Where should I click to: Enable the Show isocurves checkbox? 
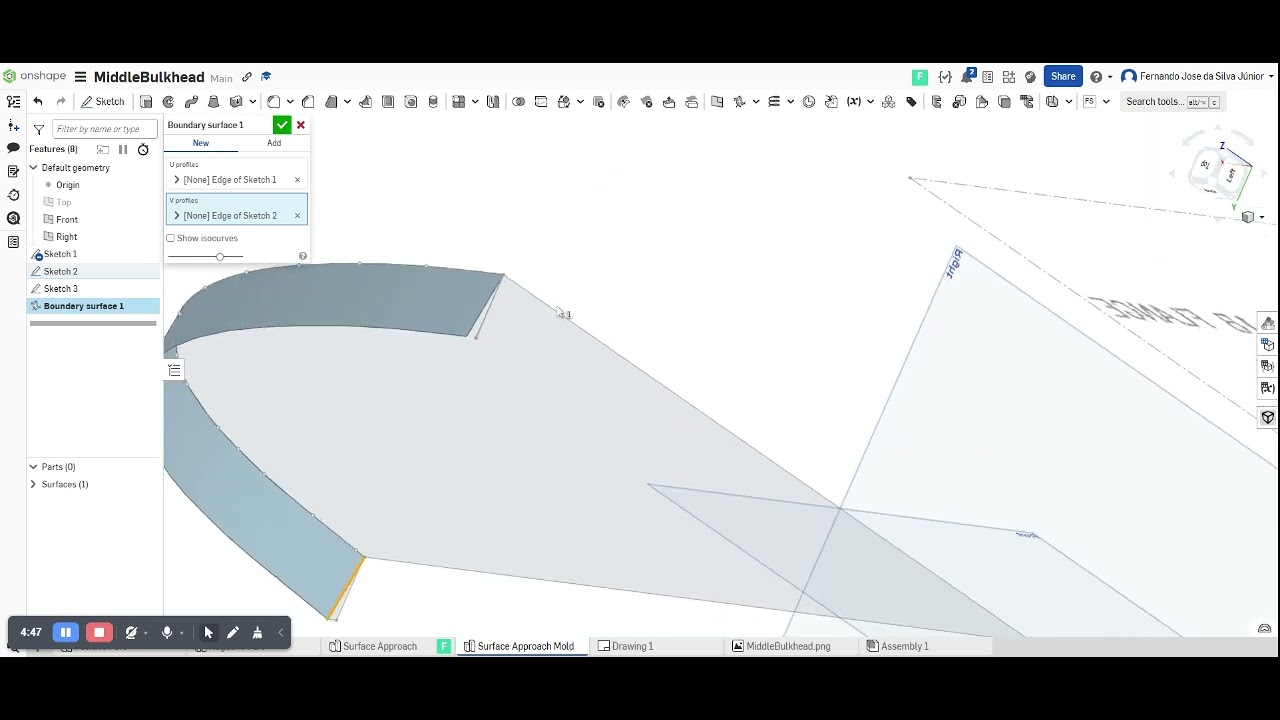pos(170,238)
